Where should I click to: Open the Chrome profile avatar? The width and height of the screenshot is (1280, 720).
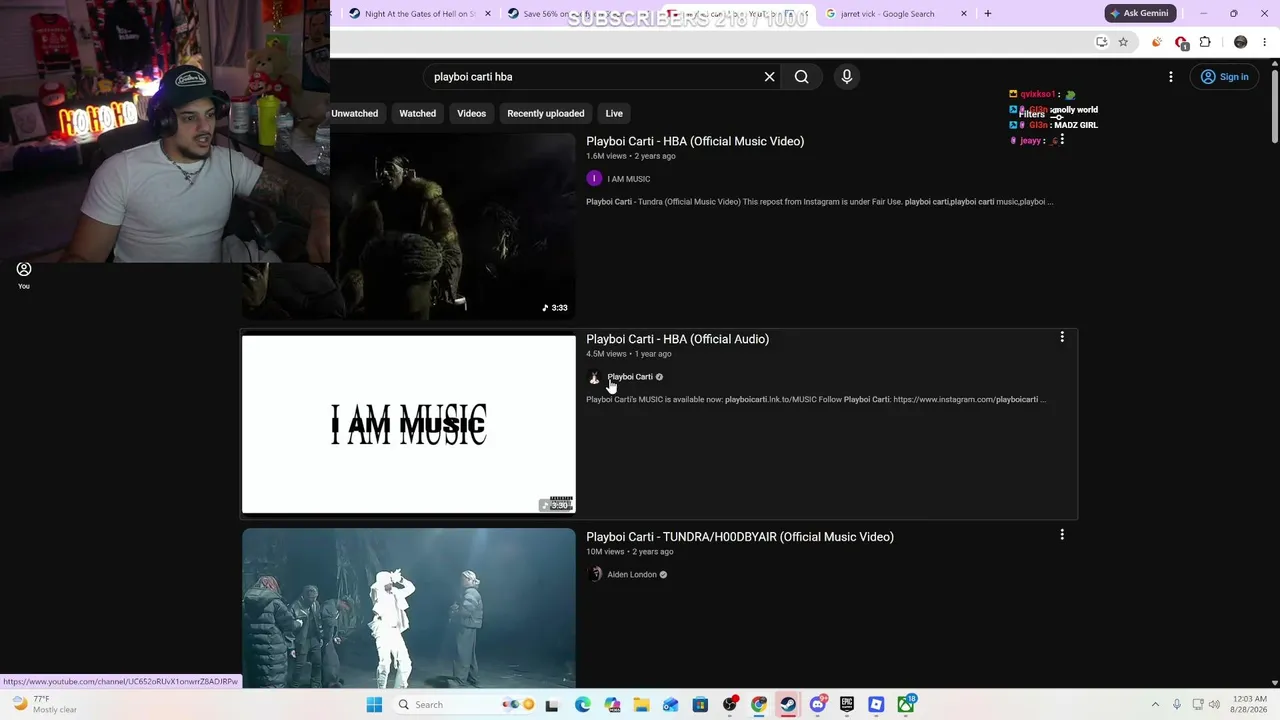(1241, 42)
